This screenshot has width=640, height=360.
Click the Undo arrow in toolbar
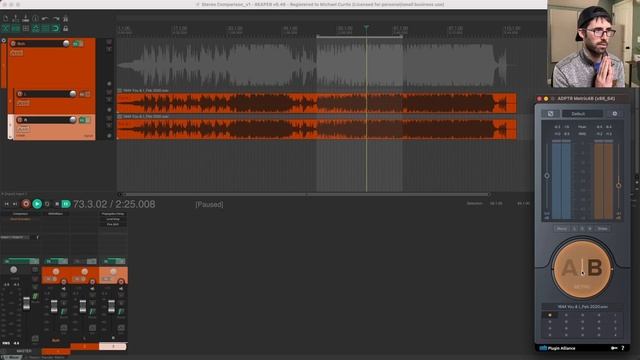[45, 18]
